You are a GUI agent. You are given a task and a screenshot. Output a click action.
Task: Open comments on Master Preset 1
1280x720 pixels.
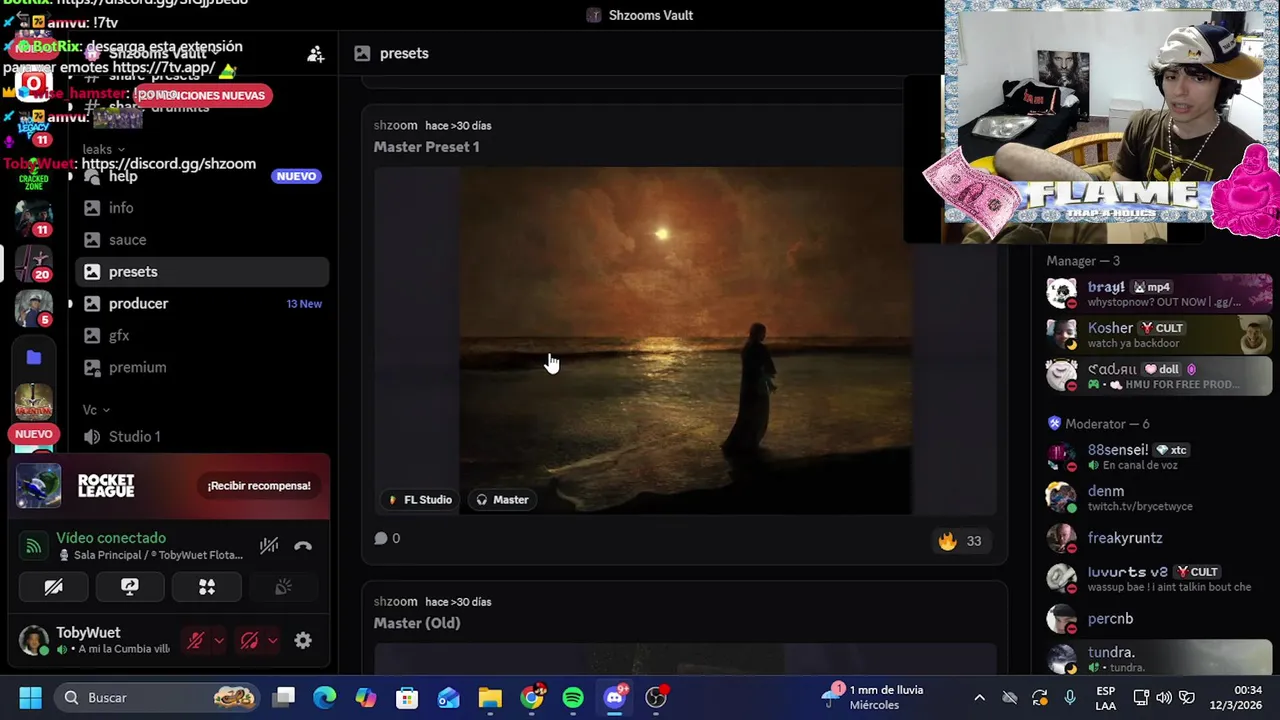[x=387, y=538]
